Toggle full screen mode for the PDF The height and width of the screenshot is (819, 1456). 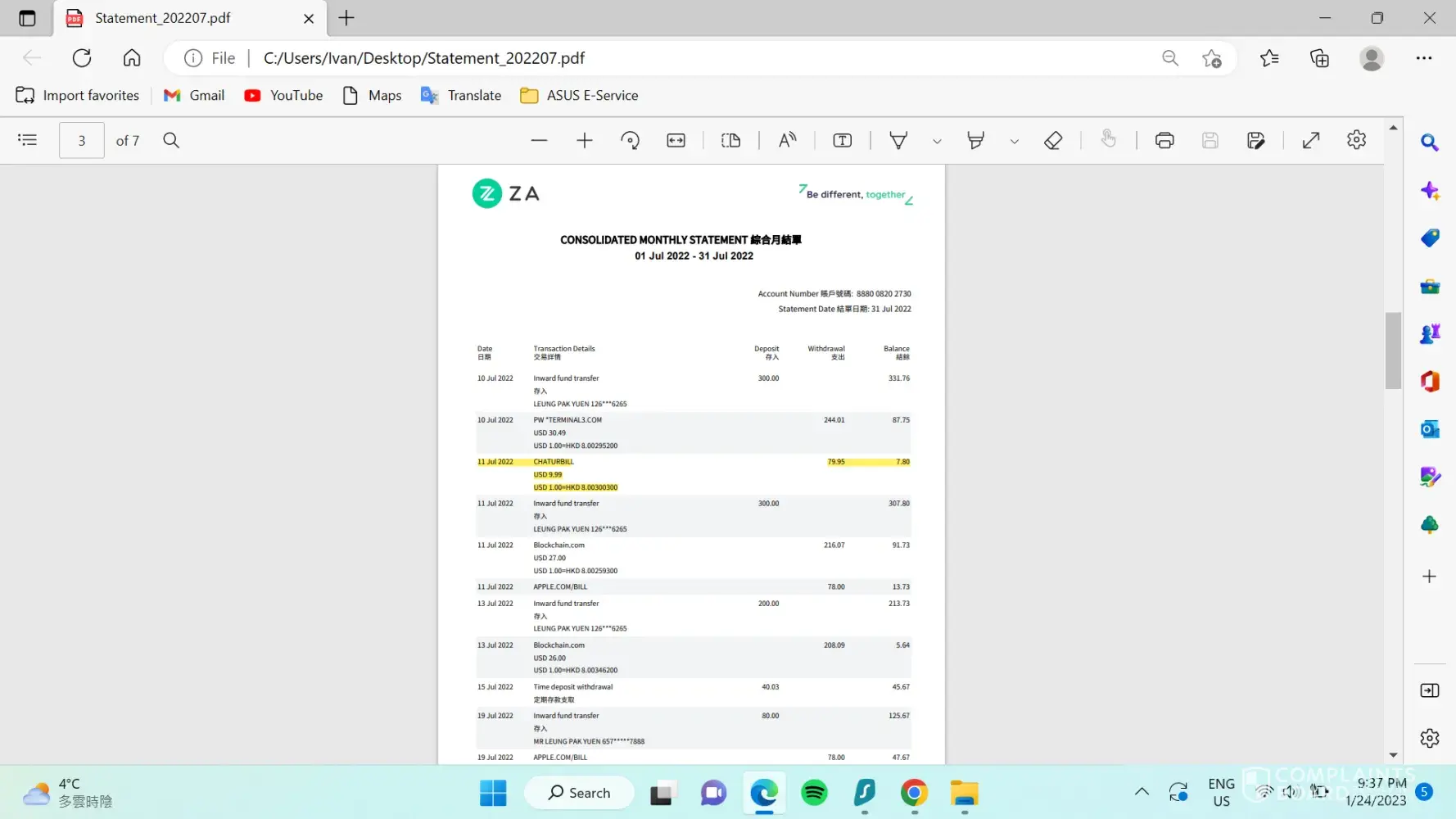click(1310, 141)
